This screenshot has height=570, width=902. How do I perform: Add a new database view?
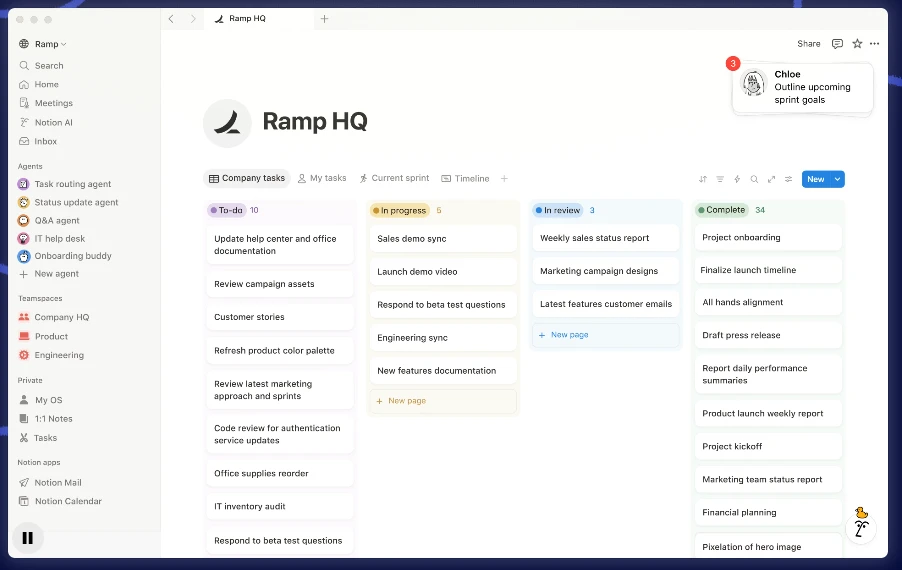pyautogui.click(x=504, y=179)
